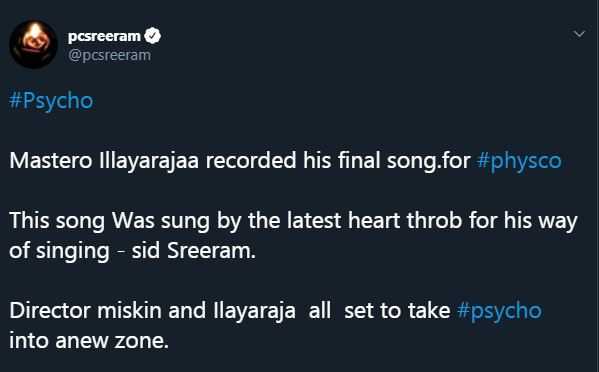Click the verified badge beside pcsreeram
599x372 pixels.
pos(153,36)
